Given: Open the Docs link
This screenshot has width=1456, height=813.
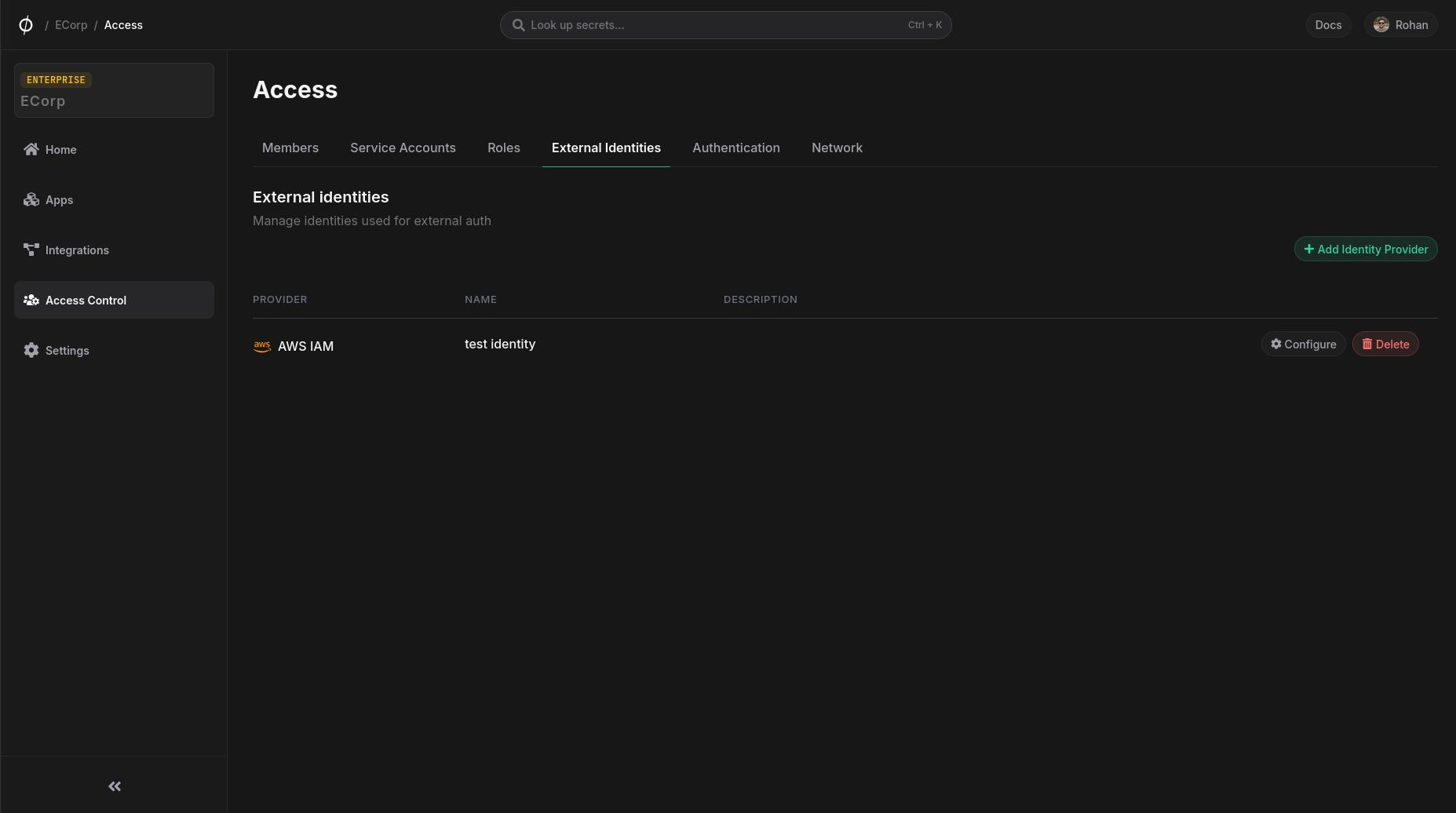Looking at the screenshot, I should click(x=1328, y=25).
